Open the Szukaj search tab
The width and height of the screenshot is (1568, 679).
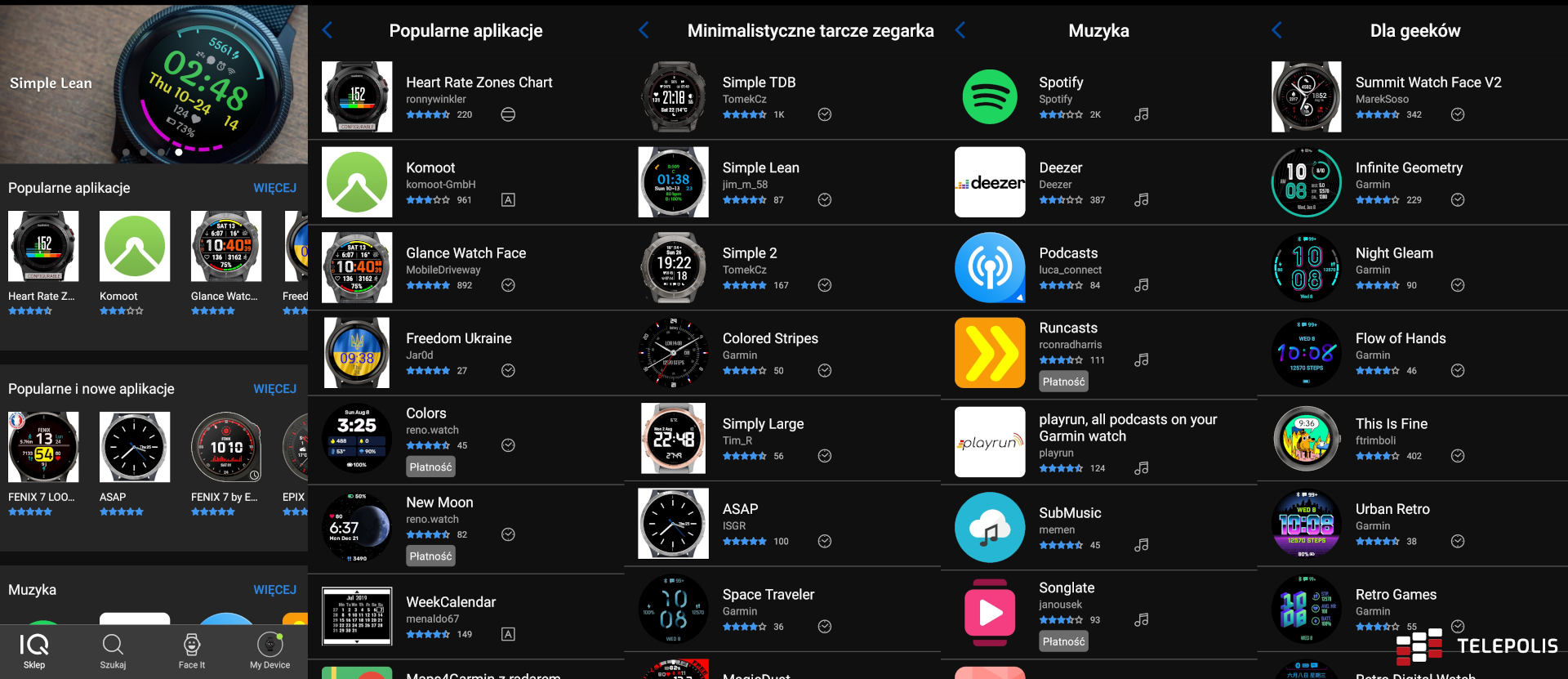[x=113, y=651]
